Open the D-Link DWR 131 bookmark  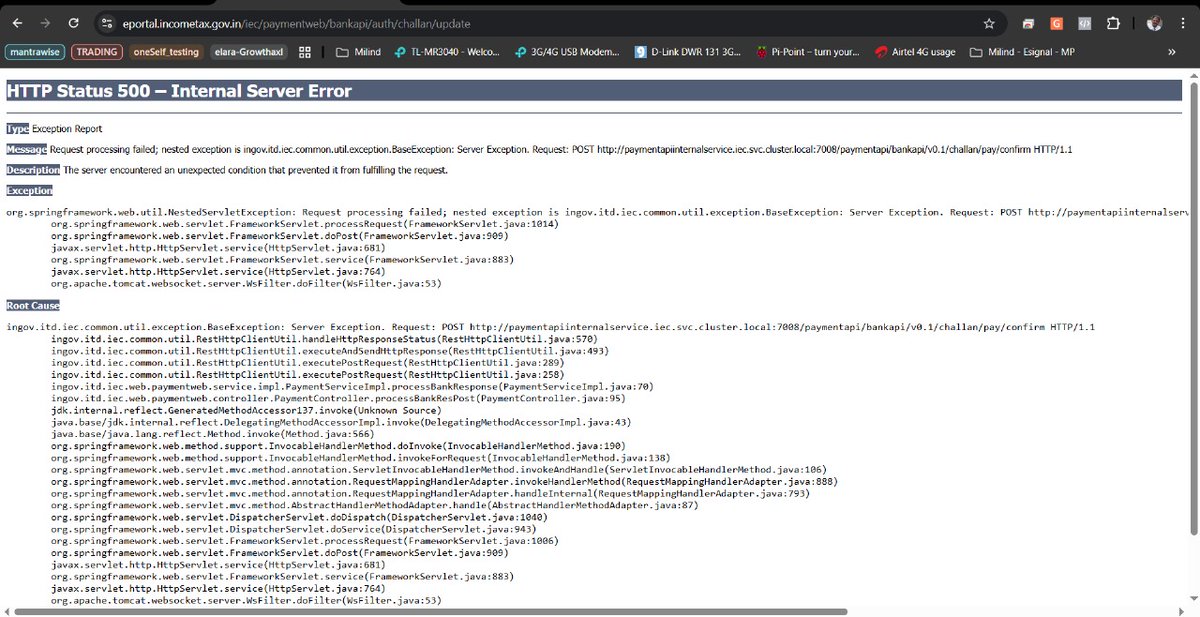point(688,52)
